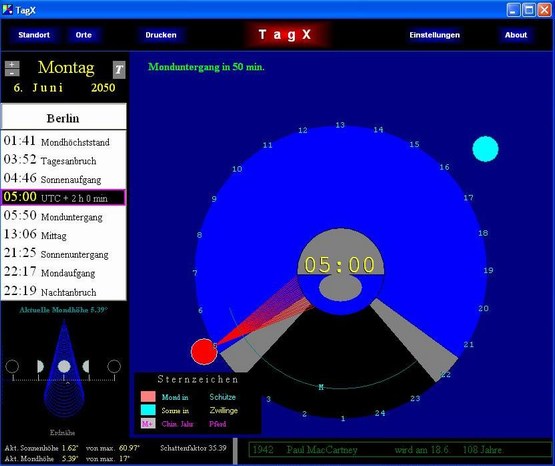Click the M+ Chin. Jahr icon
The width and height of the screenshot is (555, 466).
pyautogui.click(x=148, y=424)
